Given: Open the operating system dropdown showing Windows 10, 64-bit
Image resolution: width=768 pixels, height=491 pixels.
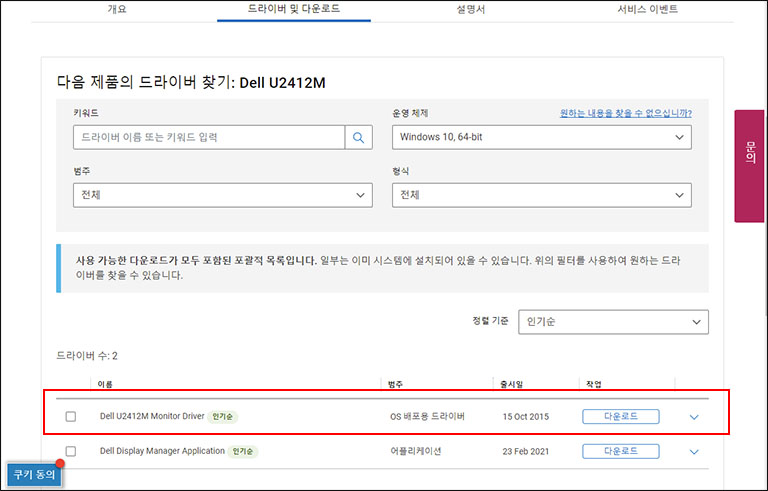Looking at the screenshot, I should click(x=542, y=137).
